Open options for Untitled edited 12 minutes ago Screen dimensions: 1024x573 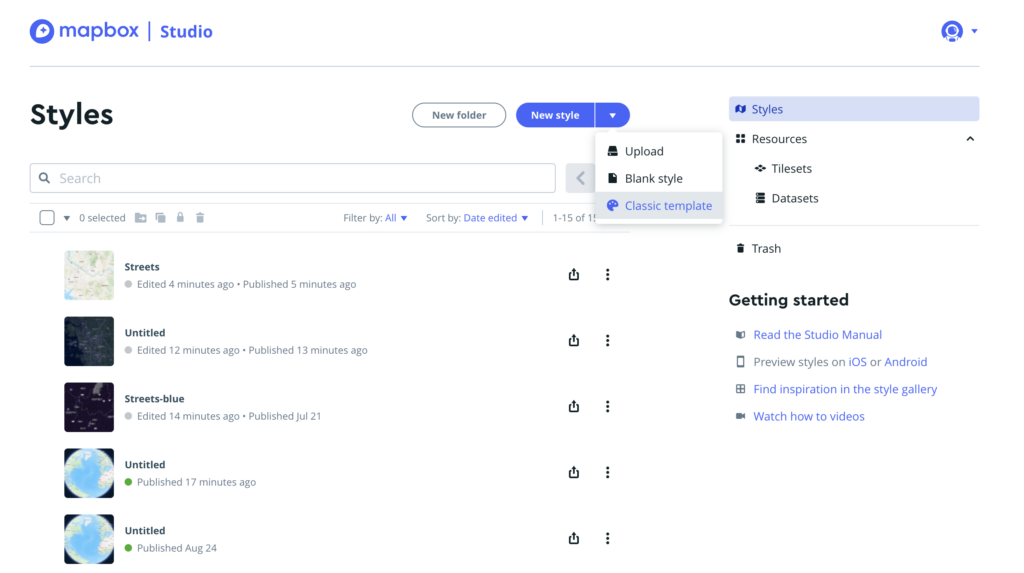tap(607, 340)
